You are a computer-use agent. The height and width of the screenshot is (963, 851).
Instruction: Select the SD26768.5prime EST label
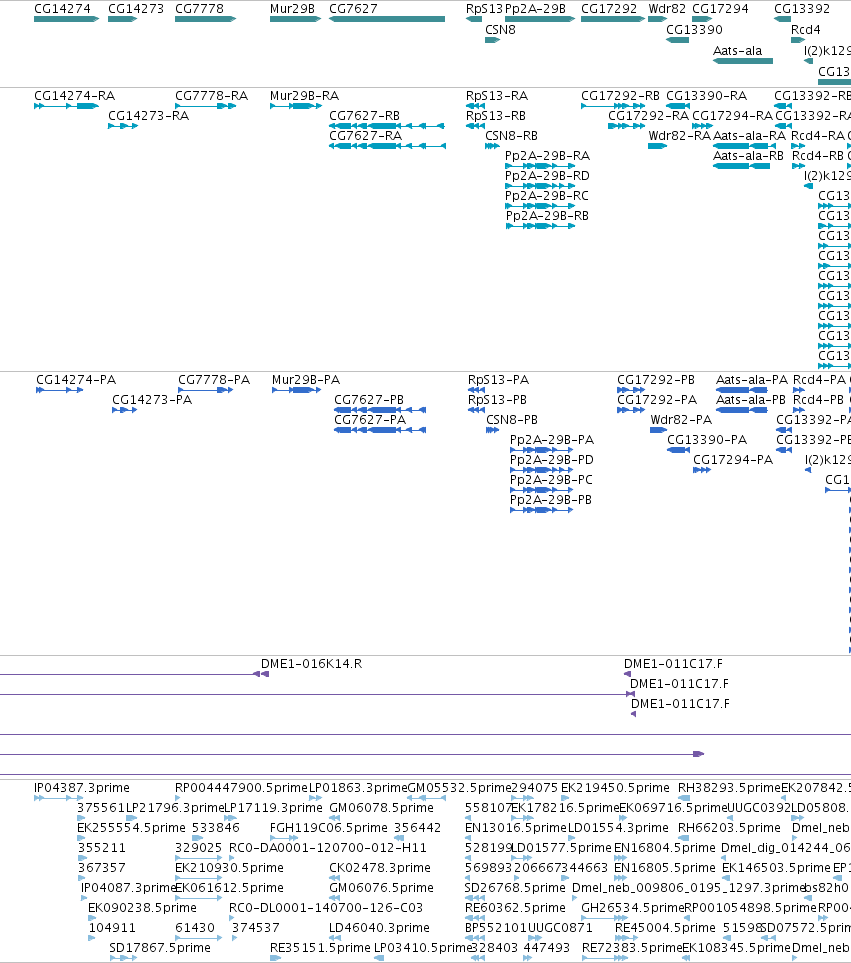515,887
